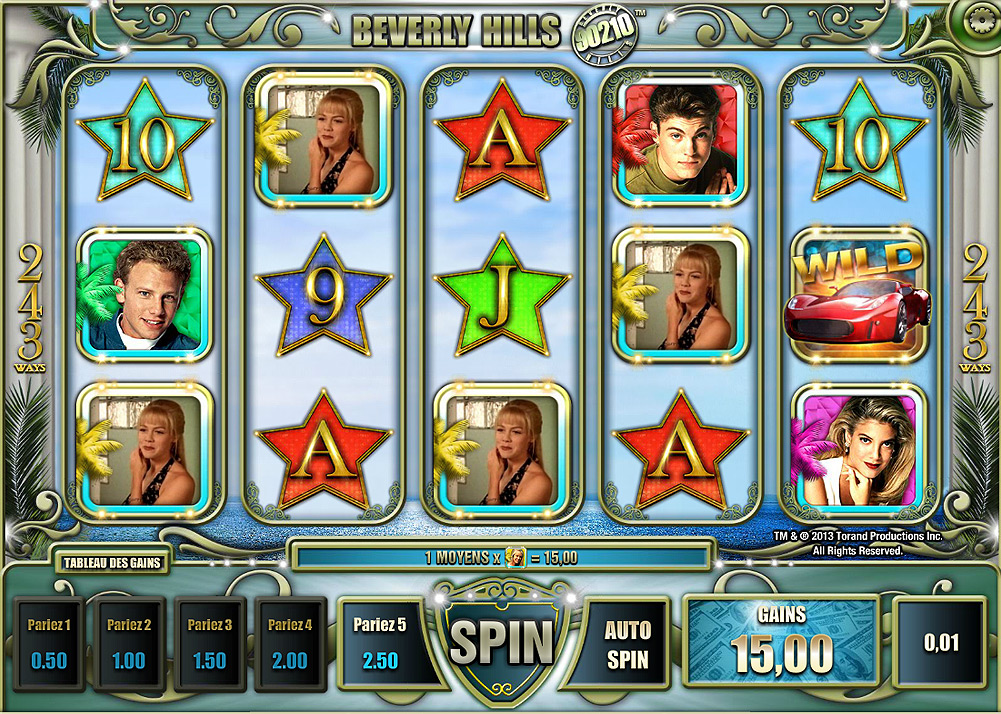Click the teal 10 star on the first reel
1001x714 pixels.
pos(145,141)
